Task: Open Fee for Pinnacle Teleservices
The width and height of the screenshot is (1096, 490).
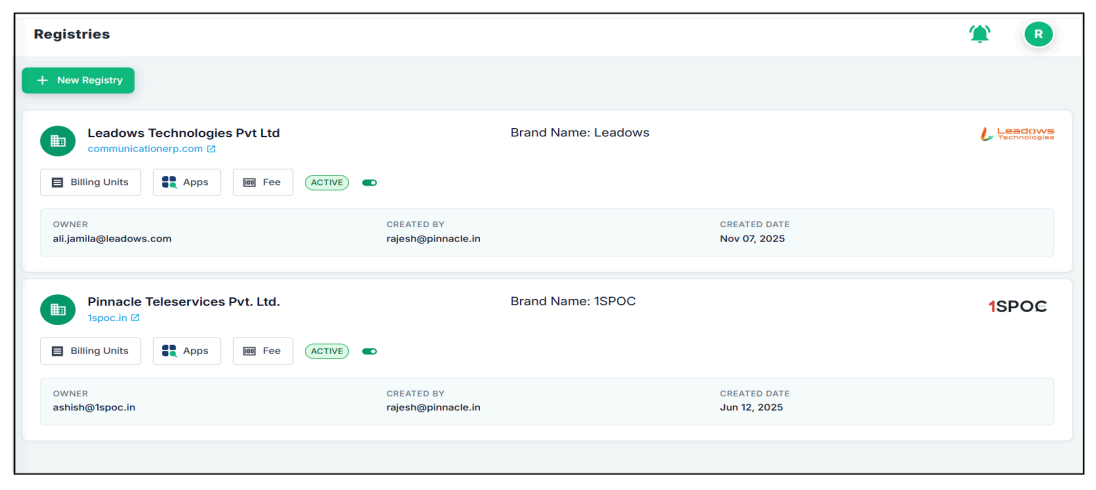Action: [263, 351]
